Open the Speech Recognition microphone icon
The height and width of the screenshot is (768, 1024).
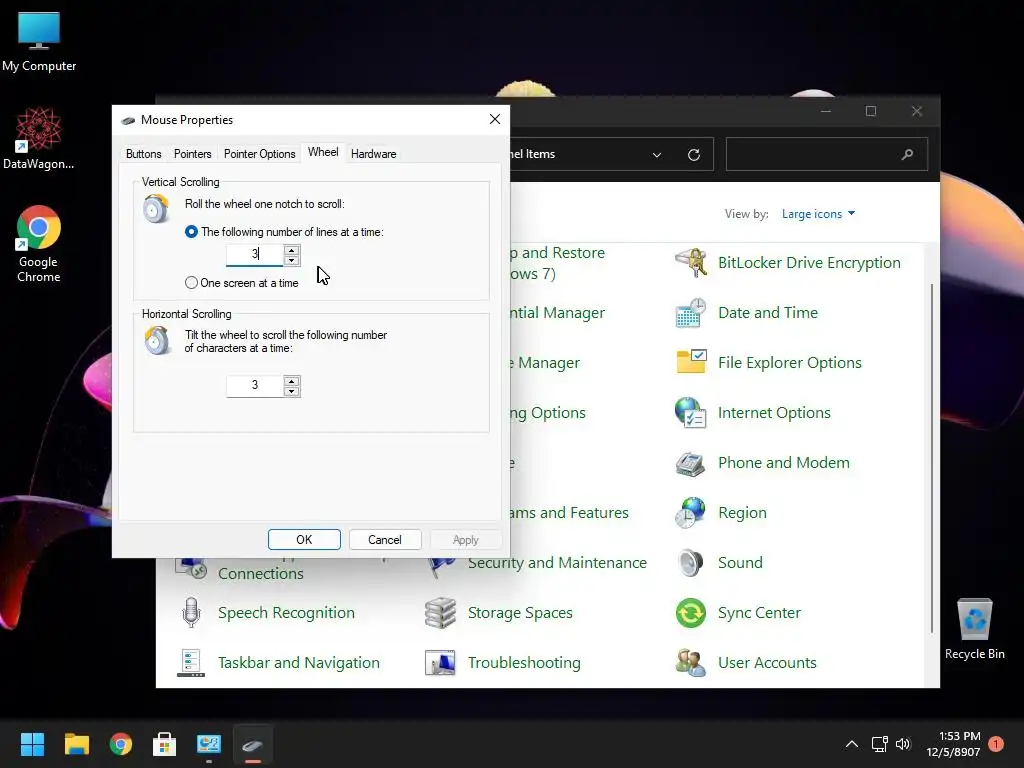click(191, 613)
